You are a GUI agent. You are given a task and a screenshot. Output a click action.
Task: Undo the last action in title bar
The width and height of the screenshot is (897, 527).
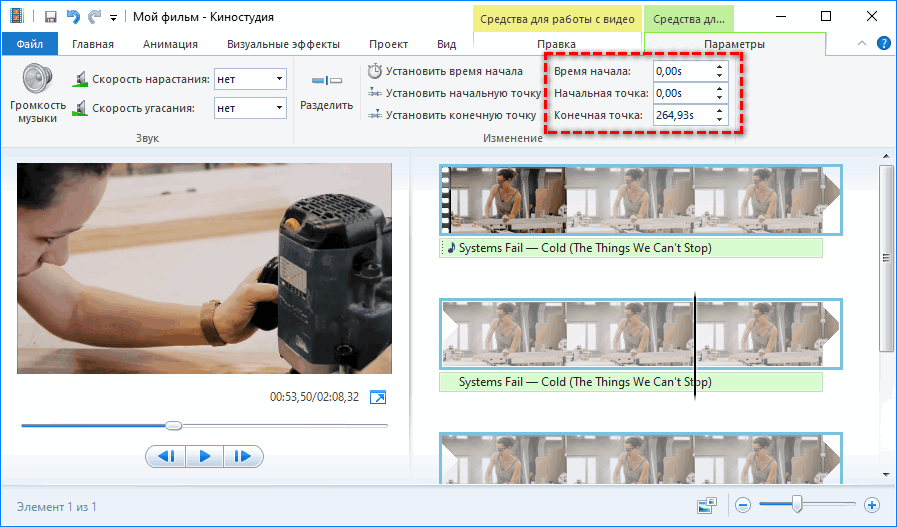[72, 17]
